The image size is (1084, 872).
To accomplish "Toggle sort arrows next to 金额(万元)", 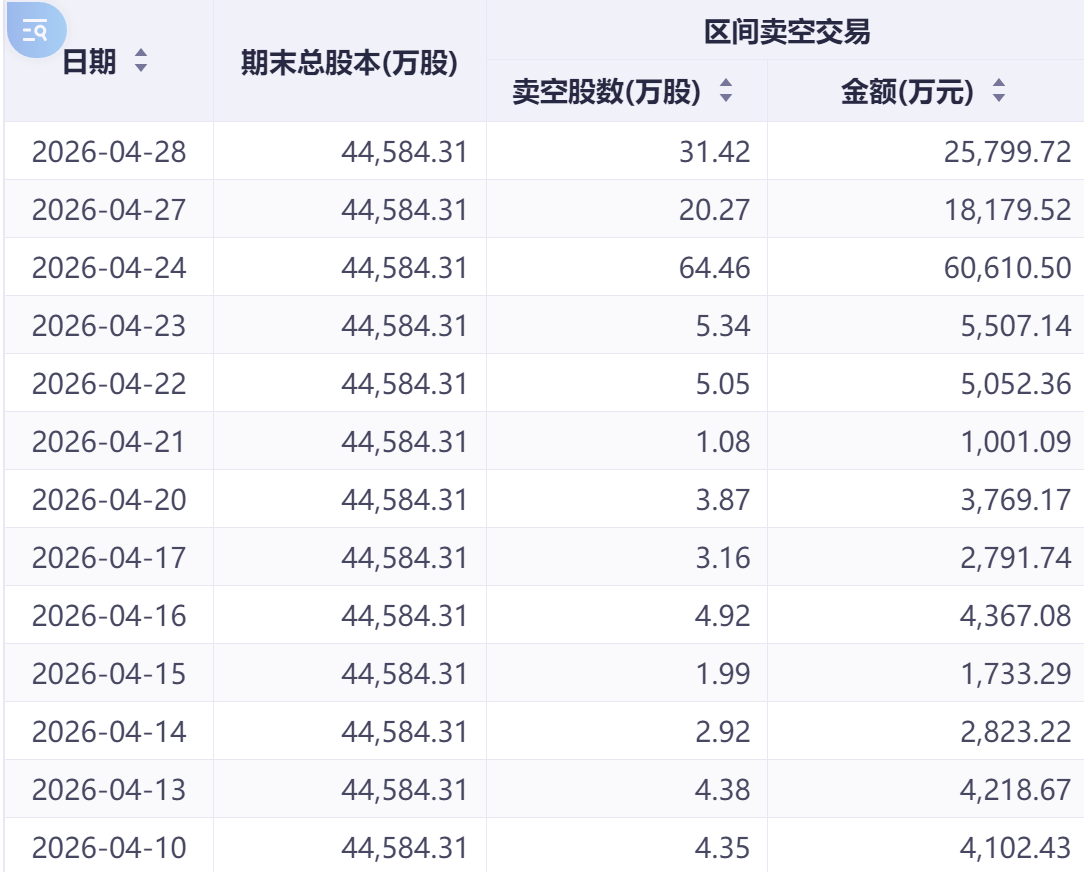I will pyautogui.click(x=998, y=92).
